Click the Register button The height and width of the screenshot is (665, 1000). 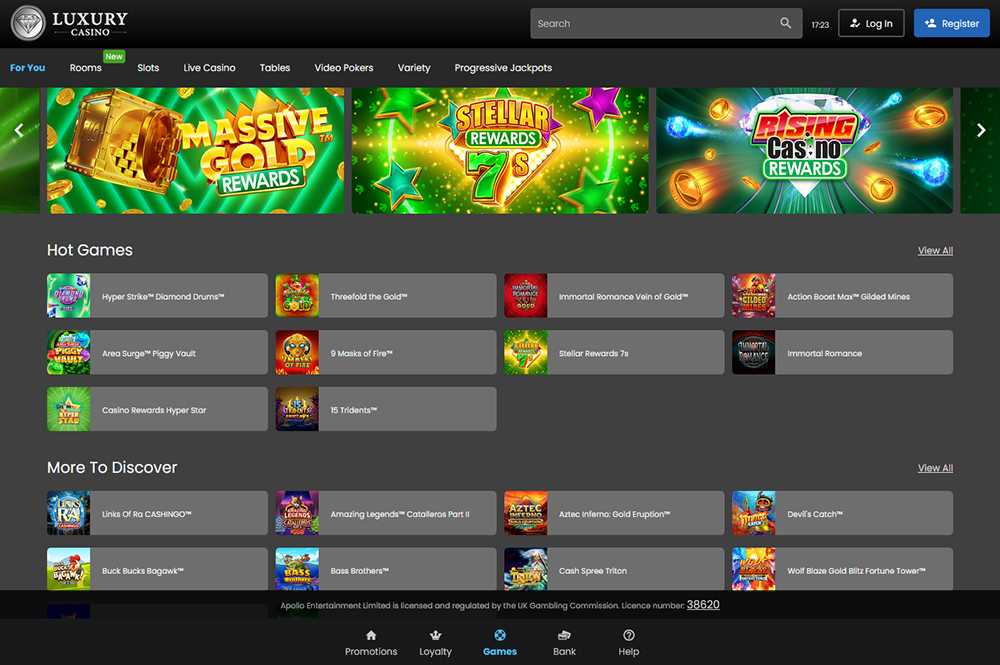(x=951, y=24)
